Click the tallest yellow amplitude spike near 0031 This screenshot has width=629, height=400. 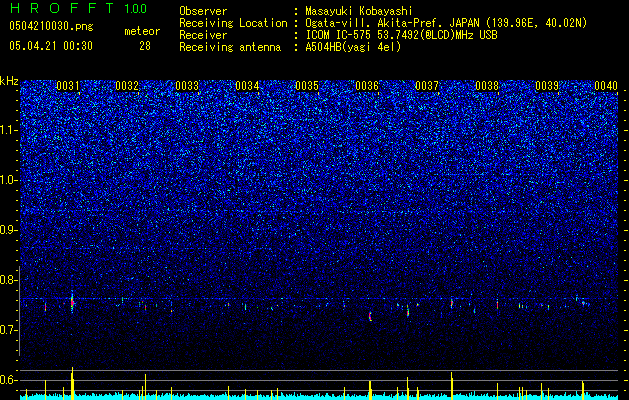coord(72,381)
